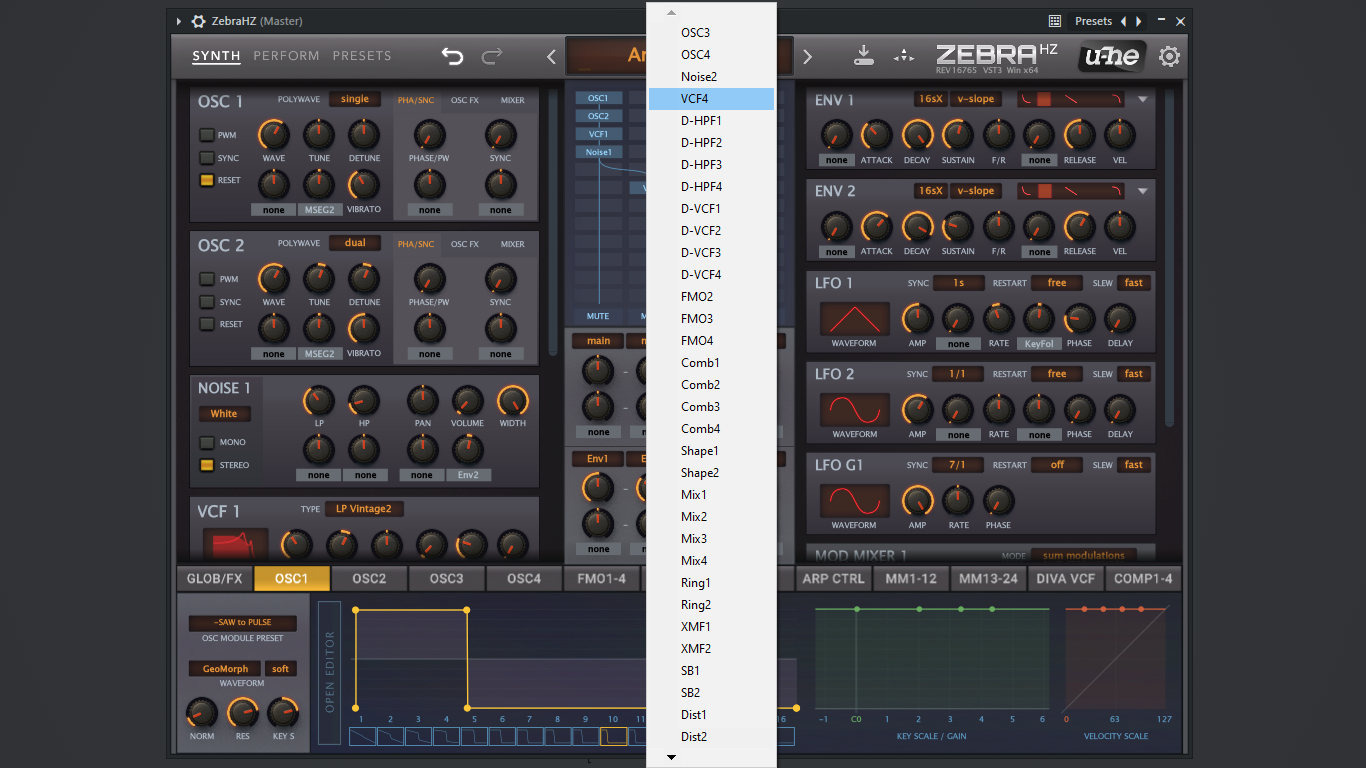Open the GLOB/FX lower tab
Viewport: 1366px width, 768px height.
[x=215, y=578]
